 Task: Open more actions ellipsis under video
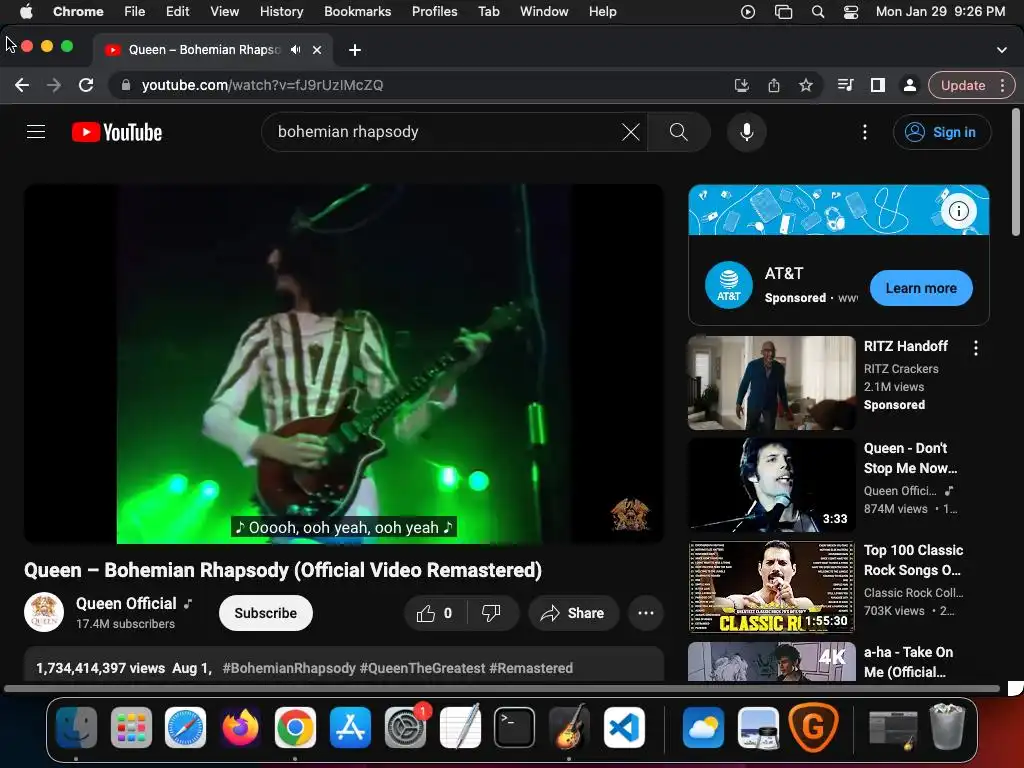(646, 613)
